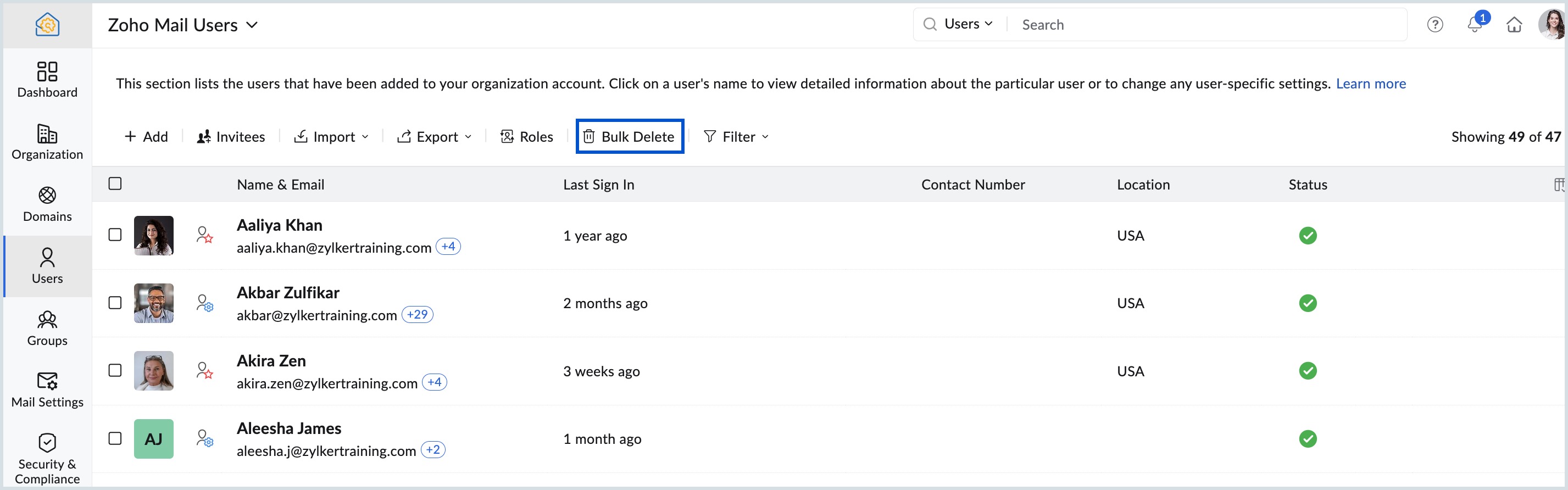Click the AJ initials avatar
Viewport: 1568px width, 490px height.
tap(153, 438)
